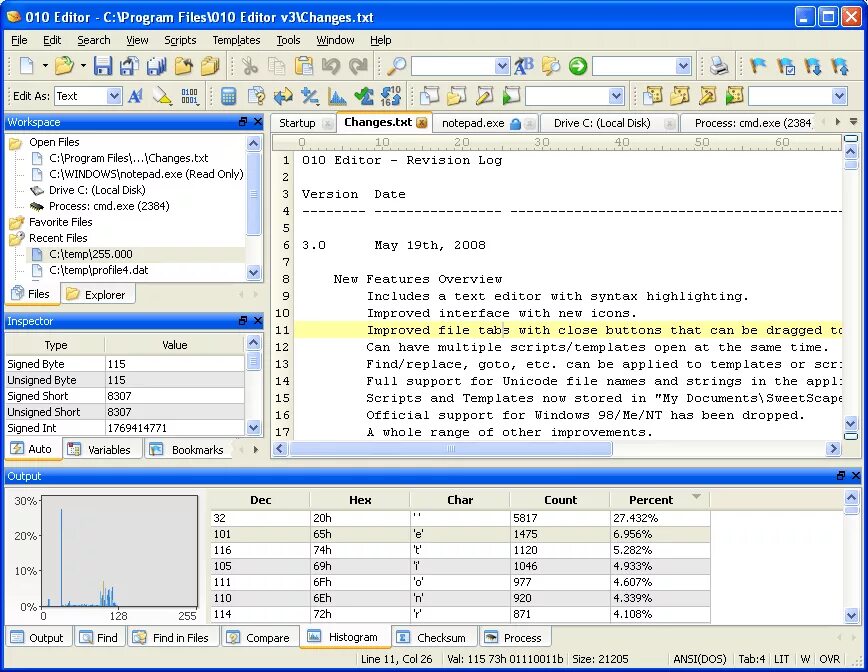The height and width of the screenshot is (672, 868).
Task: Toggle floating for the Output panel
Action: click(x=841, y=475)
